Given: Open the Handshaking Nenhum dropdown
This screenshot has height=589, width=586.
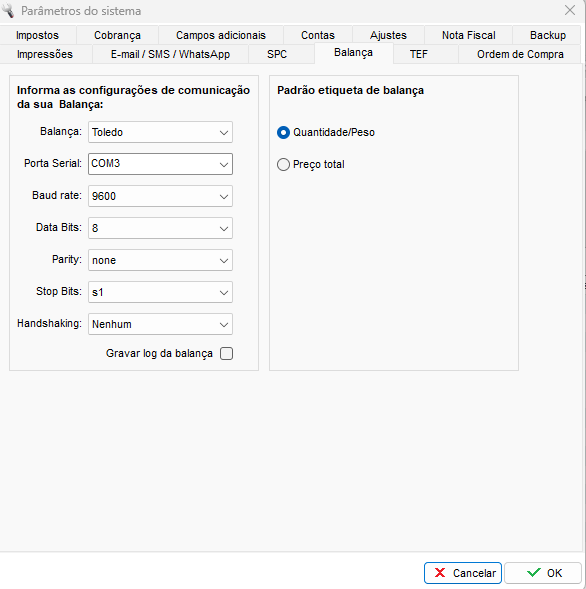Looking at the screenshot, I should [x=160, y=324].
